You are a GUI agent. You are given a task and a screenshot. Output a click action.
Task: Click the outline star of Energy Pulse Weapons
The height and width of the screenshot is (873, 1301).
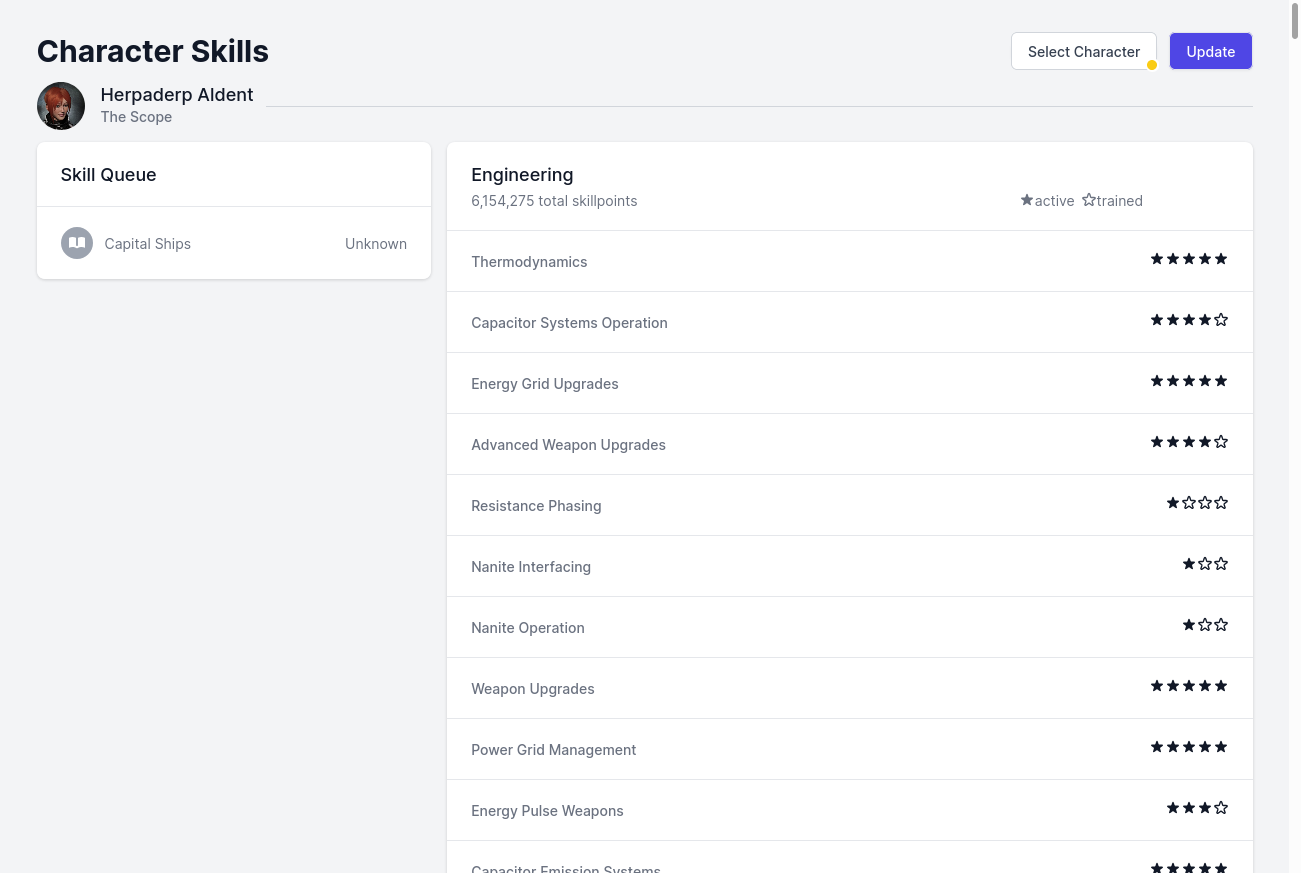pyautogui.click(x=1221, y=808)
